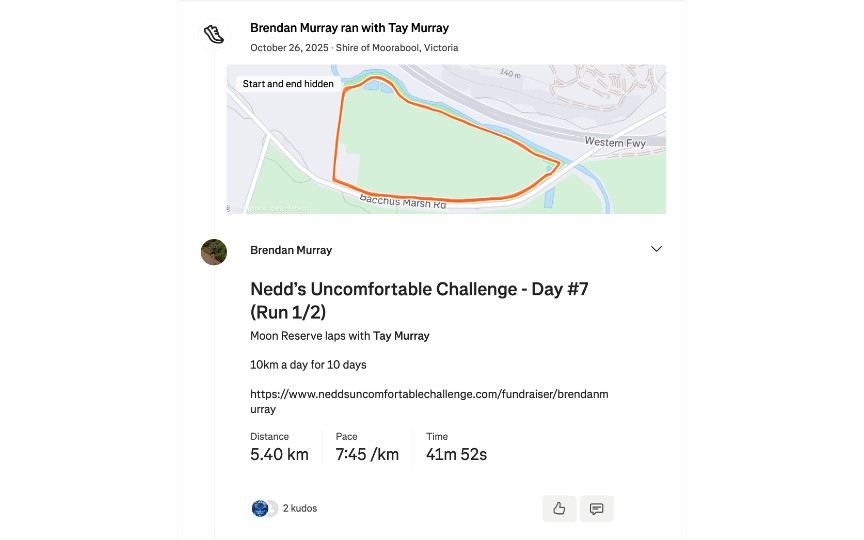Click the running shoe activity icon

coord(213,34)
